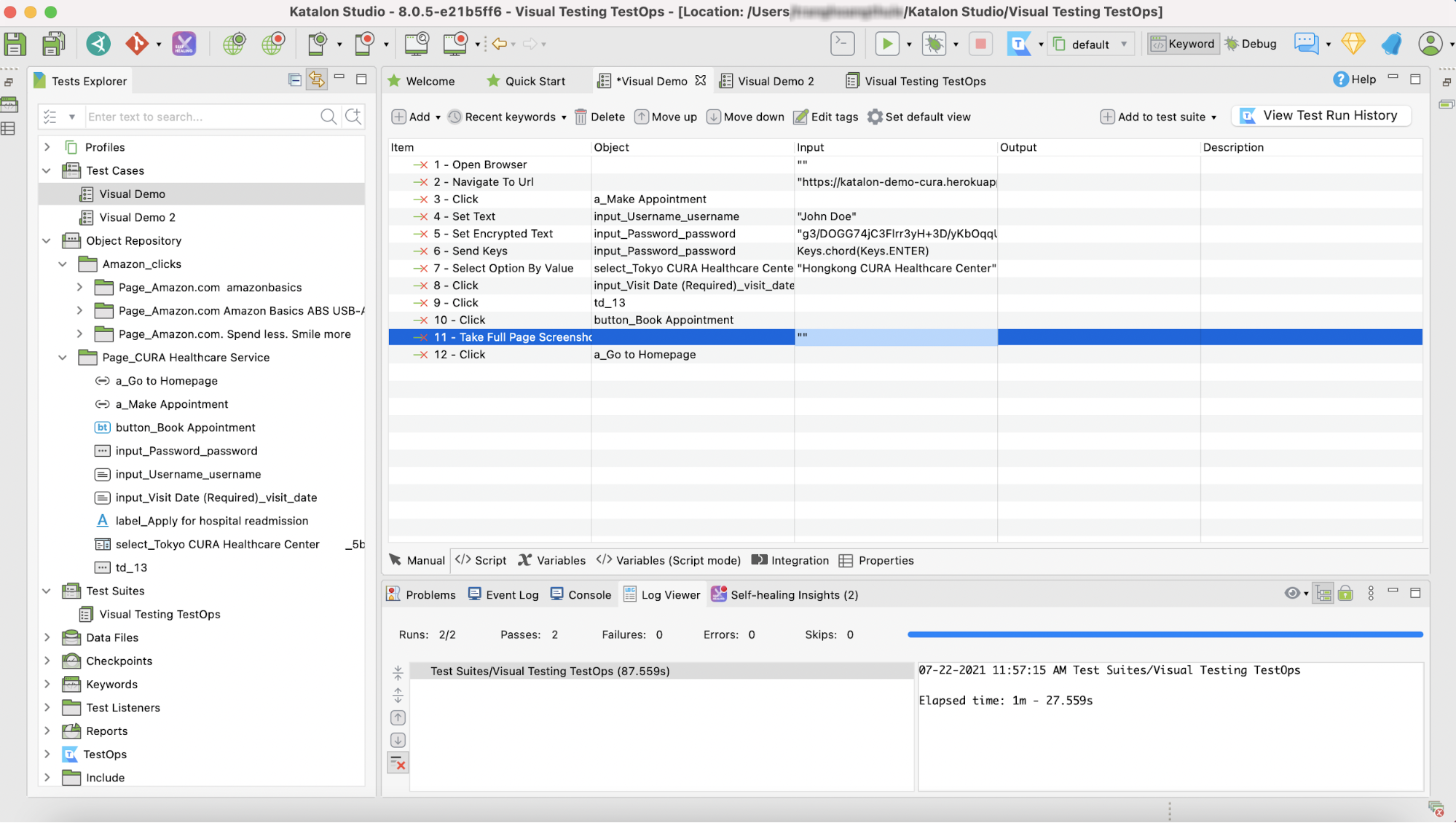Open the Visual Testing TestOps editor tab

(916, 81)
